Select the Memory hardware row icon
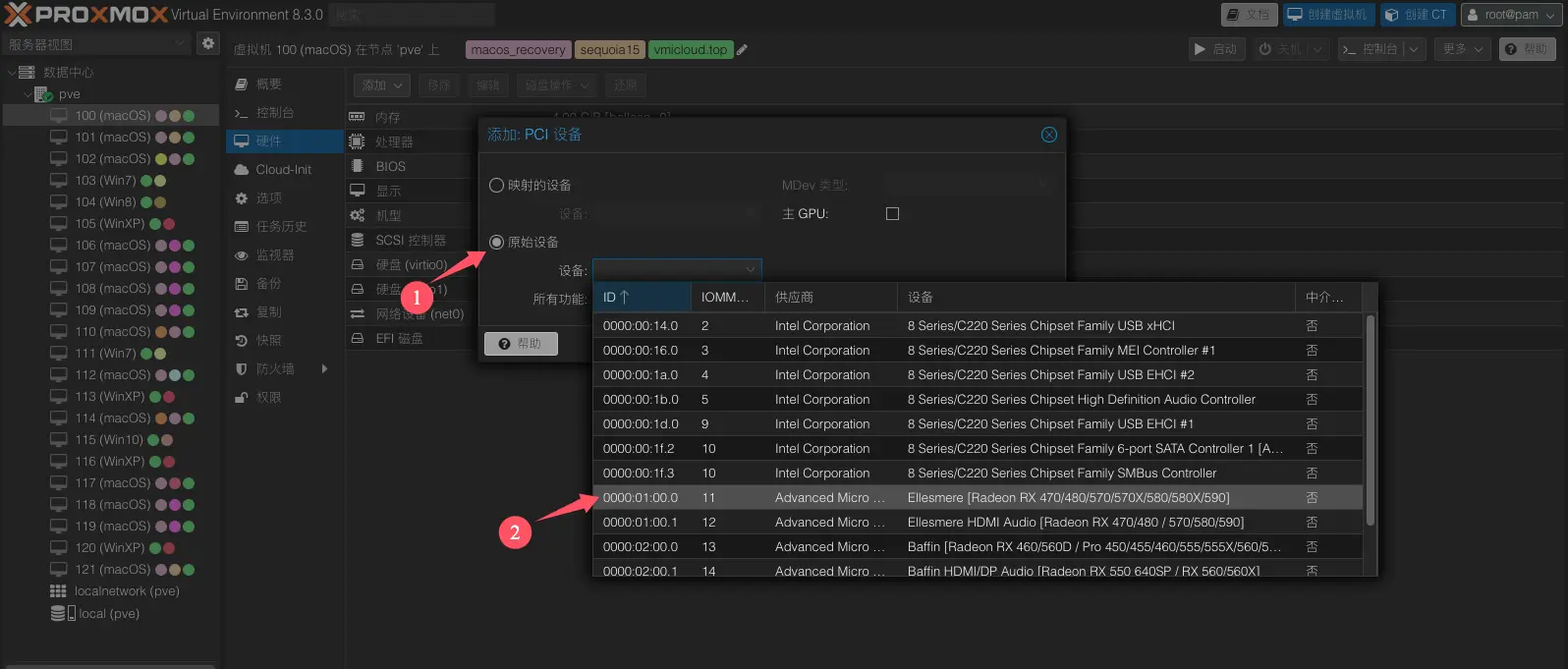Viewport: 1568px width, 669px height. tap(357, 117)
